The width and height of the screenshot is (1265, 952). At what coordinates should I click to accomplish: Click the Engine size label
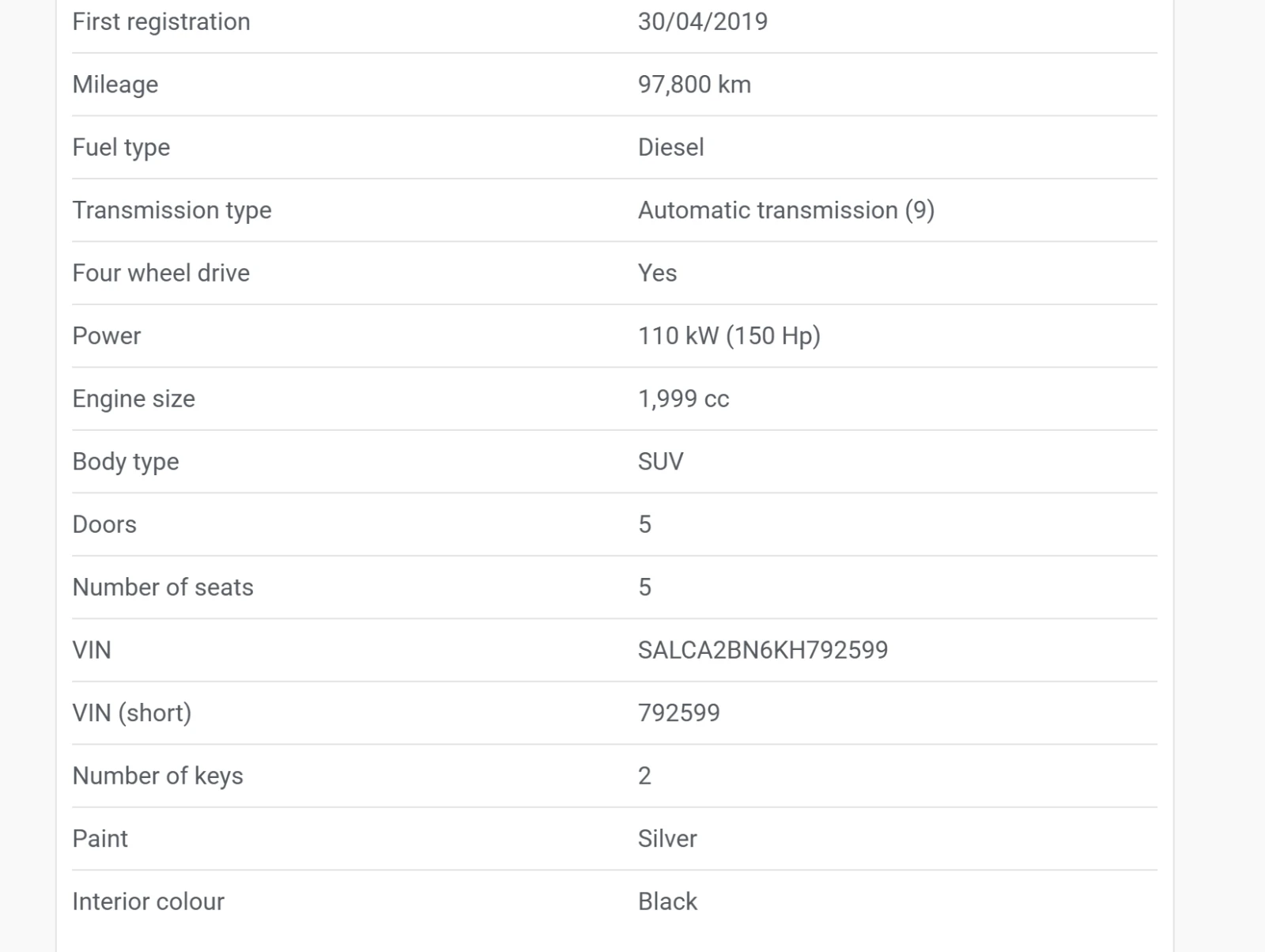[134, 399]
